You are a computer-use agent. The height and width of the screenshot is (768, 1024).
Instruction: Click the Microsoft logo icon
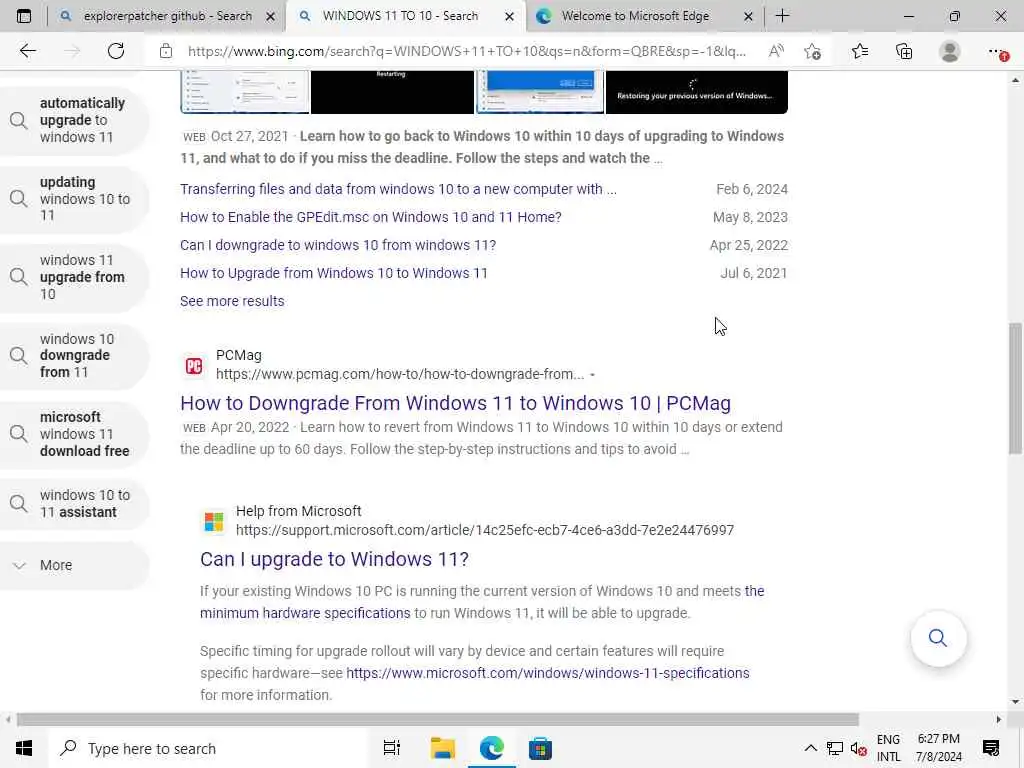[214, 521]
